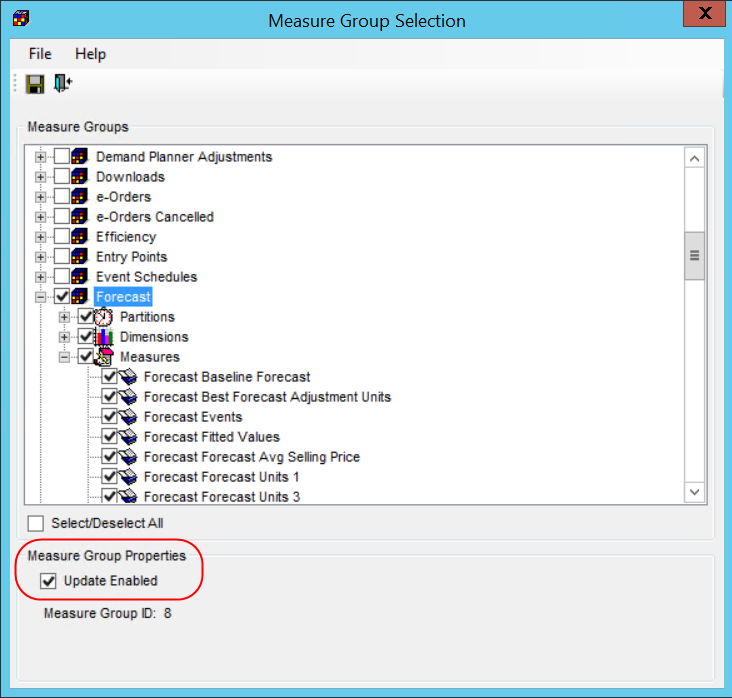This screenshot has width=732, height=698.
Task: Uncheck the Forecast Events measure checkbox
Action: pos(110,417)
